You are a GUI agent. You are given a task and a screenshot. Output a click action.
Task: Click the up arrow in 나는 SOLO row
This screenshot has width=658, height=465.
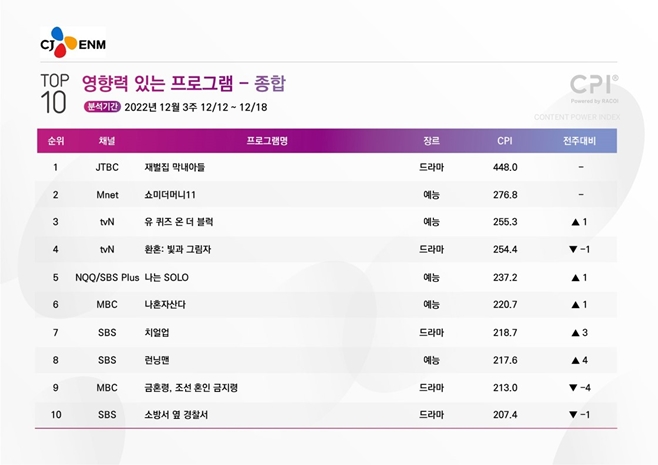pyautogui.click(x=575, y=276)
